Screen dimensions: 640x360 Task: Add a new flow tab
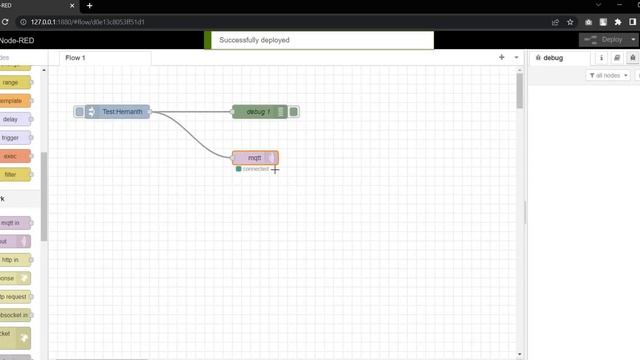click(x=502, y=58)
